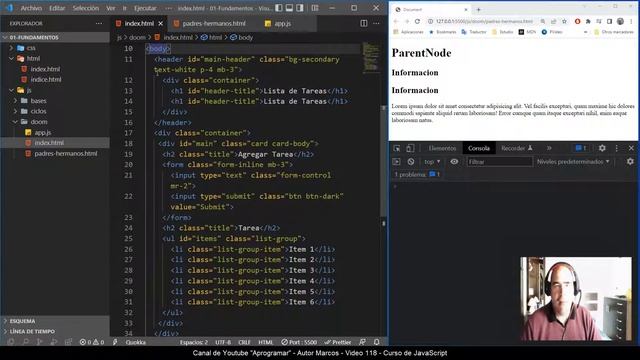This screenshot has height=360, width=640.
Task: Open Chrome side panel icon
Action: [x=609, y=21]
